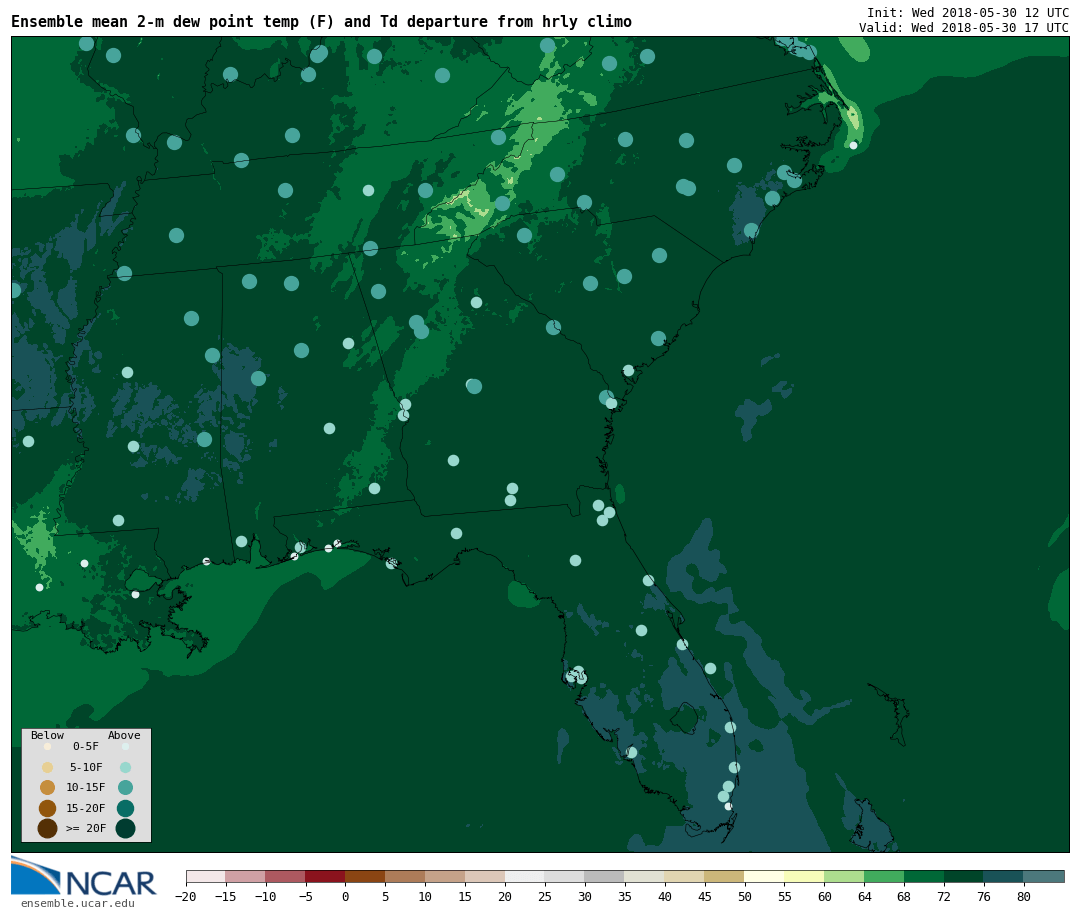
Task: Click the dark red colorbar swatch between -5 and 0
Action: point(325,876)
